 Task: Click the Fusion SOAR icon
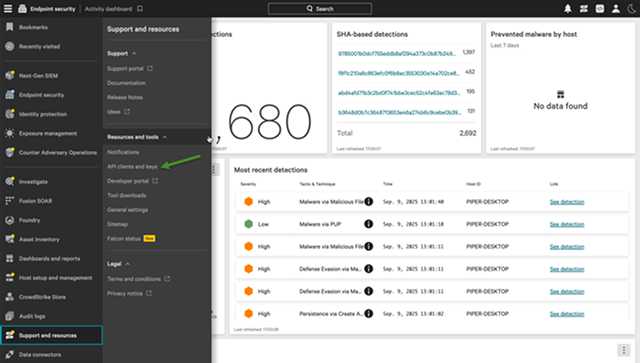click(x=9, y=200)
